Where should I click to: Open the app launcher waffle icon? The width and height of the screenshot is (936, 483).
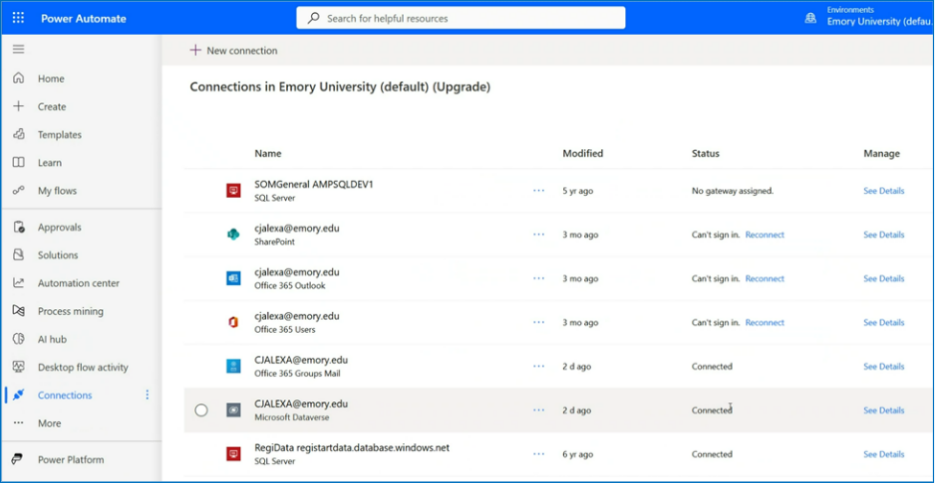19,18
